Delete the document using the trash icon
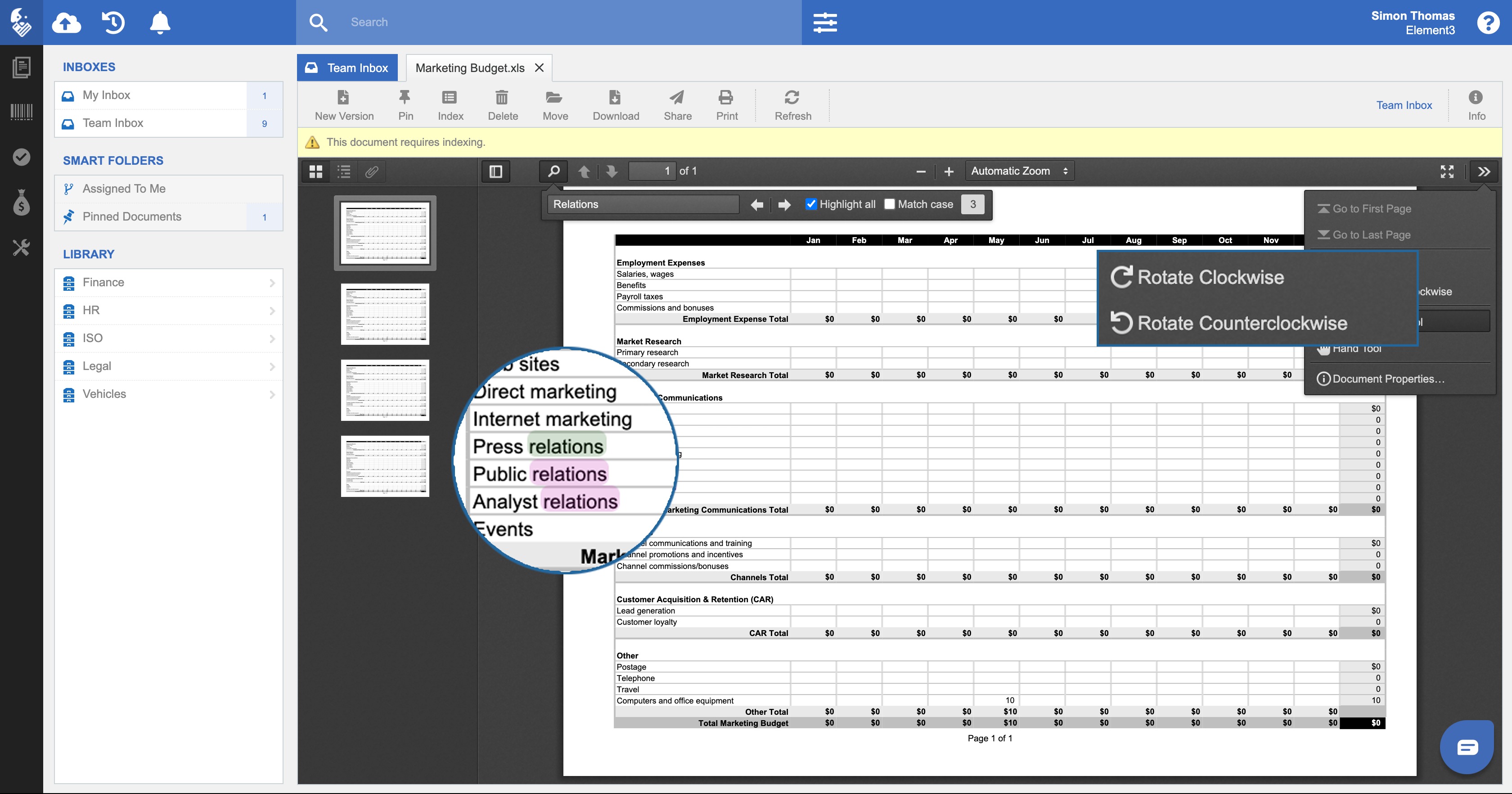The width and height of the screenshot is (1512, 794). 503,105
